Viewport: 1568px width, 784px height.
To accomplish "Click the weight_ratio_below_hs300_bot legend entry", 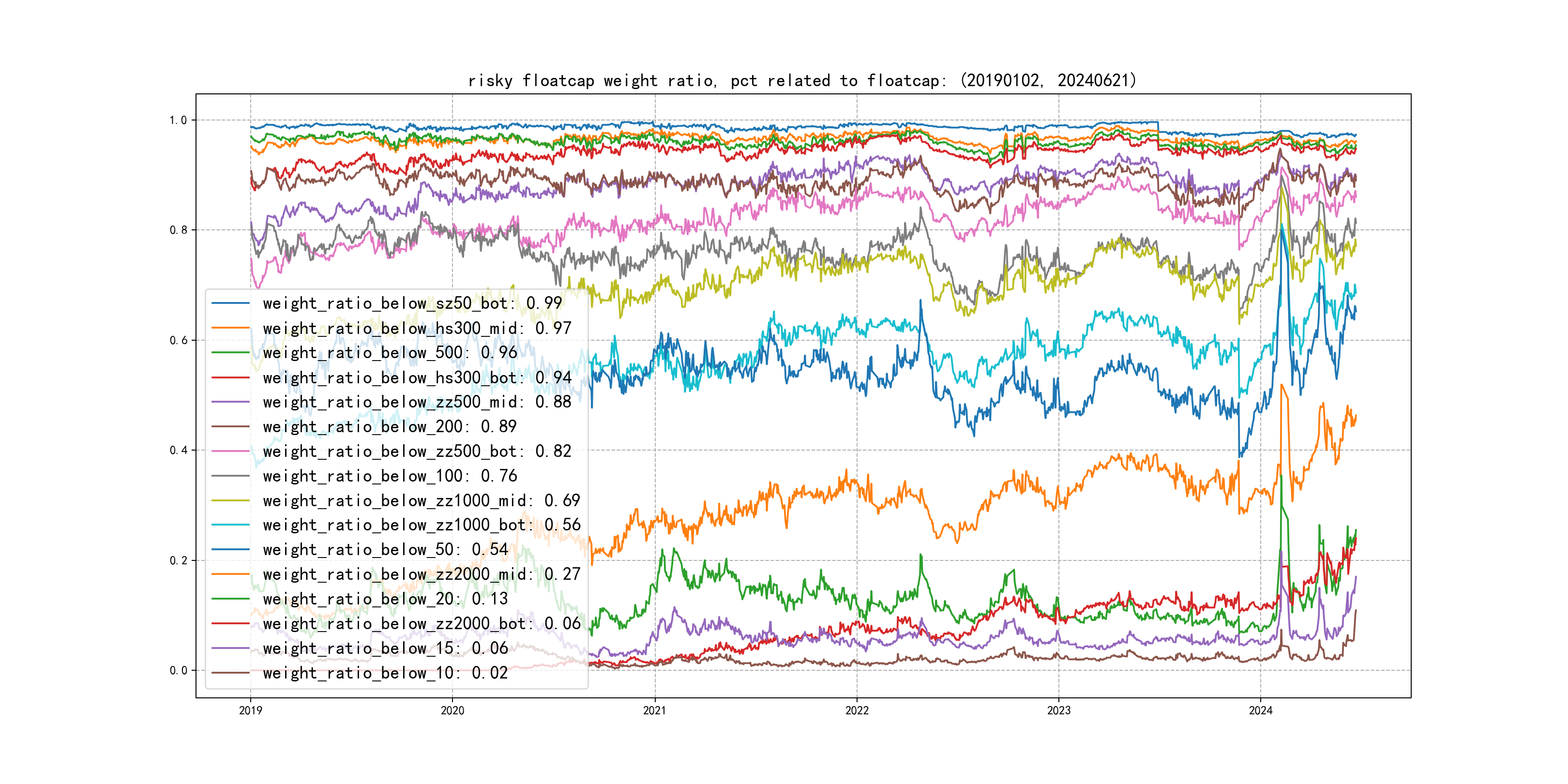I will tap(417, 377).
